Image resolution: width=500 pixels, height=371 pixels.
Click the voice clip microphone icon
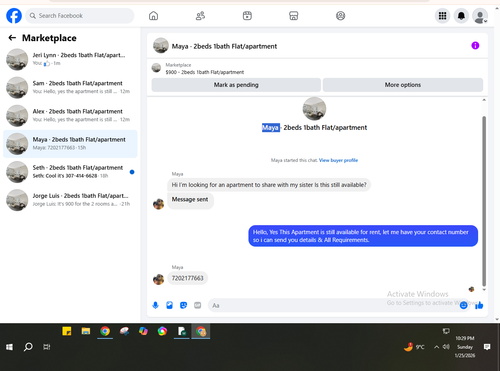[155, 305]
